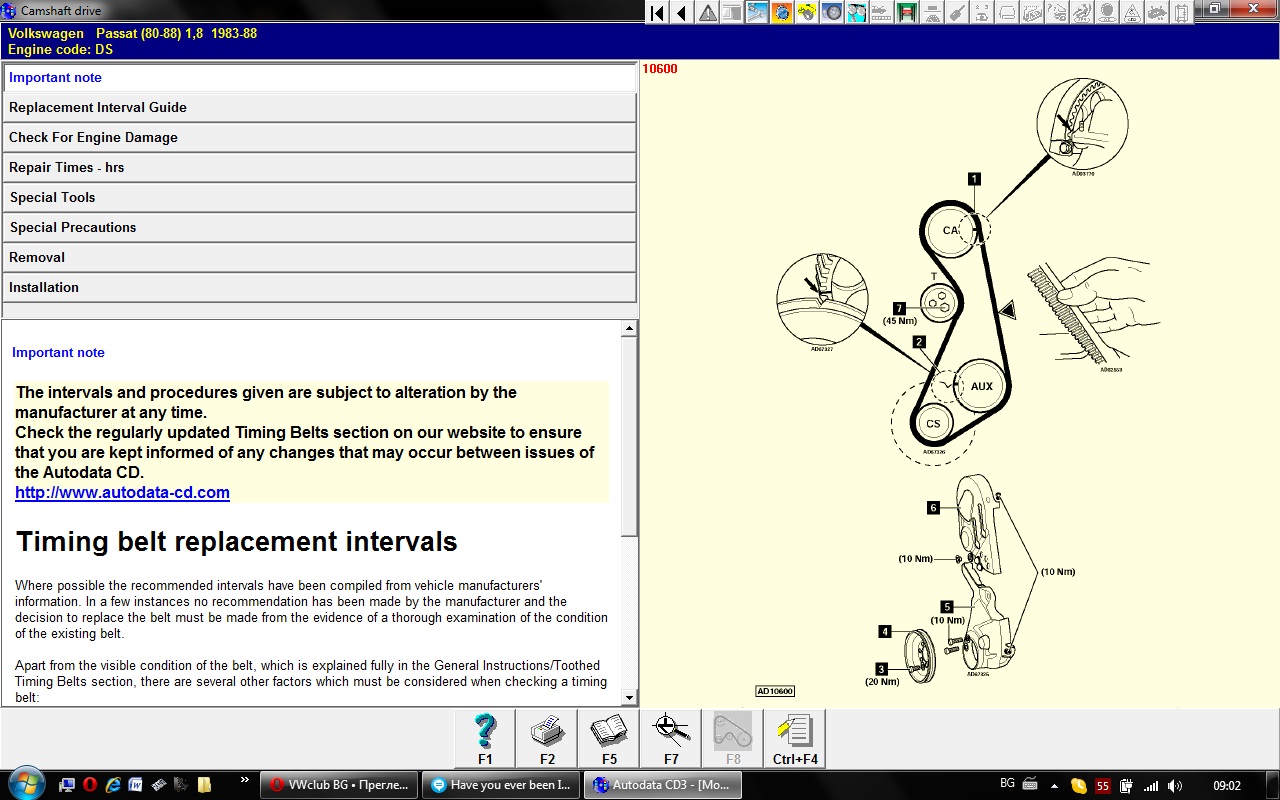
Task: Launch Word from the quick launch bar
Action: pos(135,785)
